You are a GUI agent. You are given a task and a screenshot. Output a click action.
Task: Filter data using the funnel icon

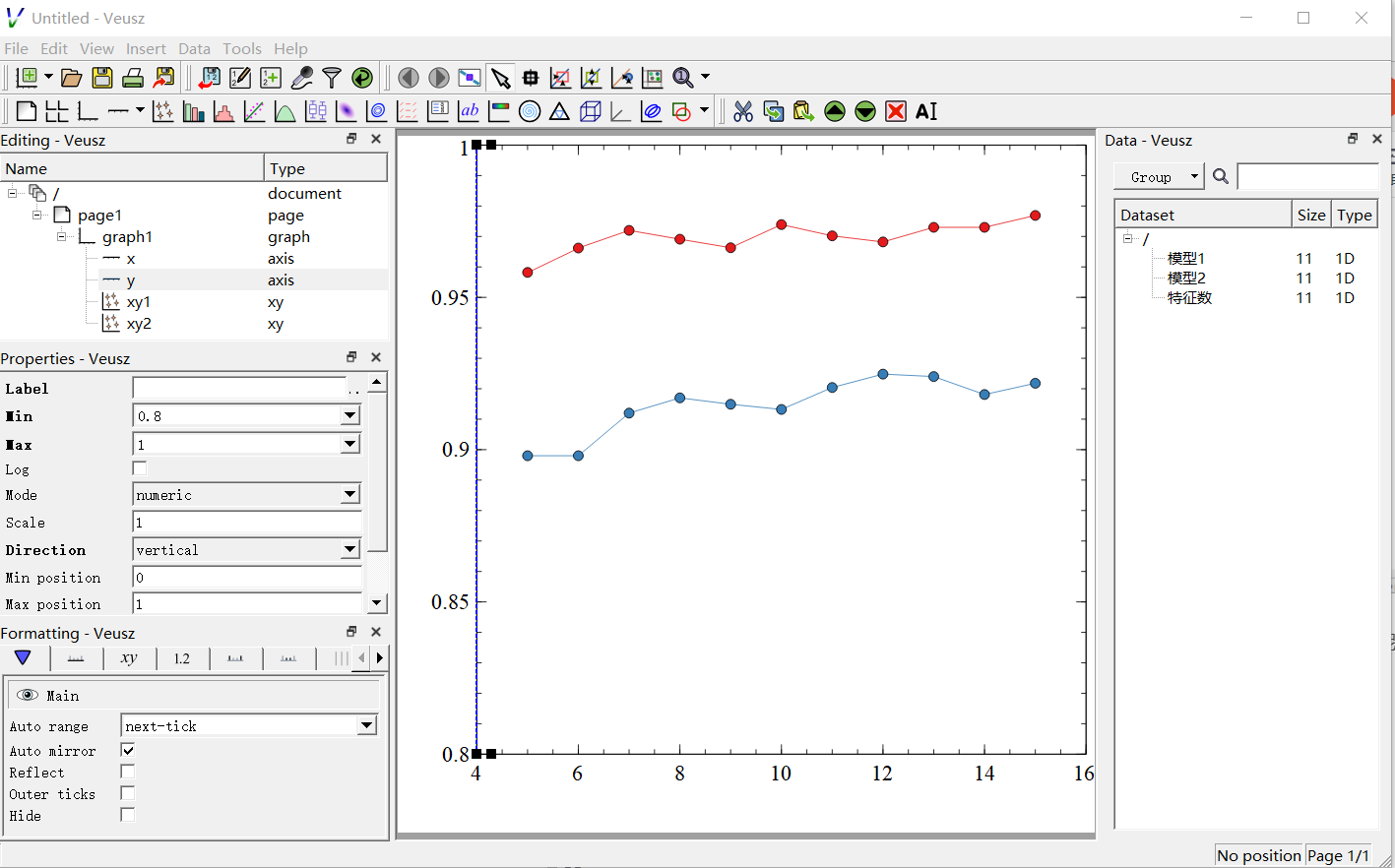pos(332,77)
